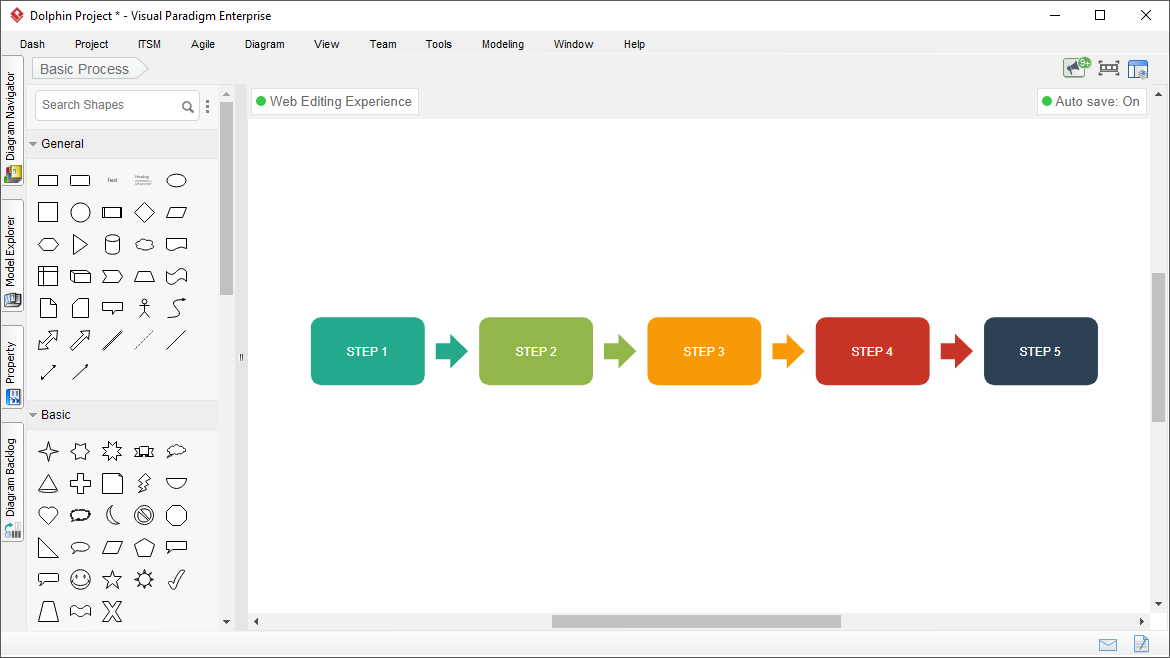Open the Team menu

coord(384,44)
